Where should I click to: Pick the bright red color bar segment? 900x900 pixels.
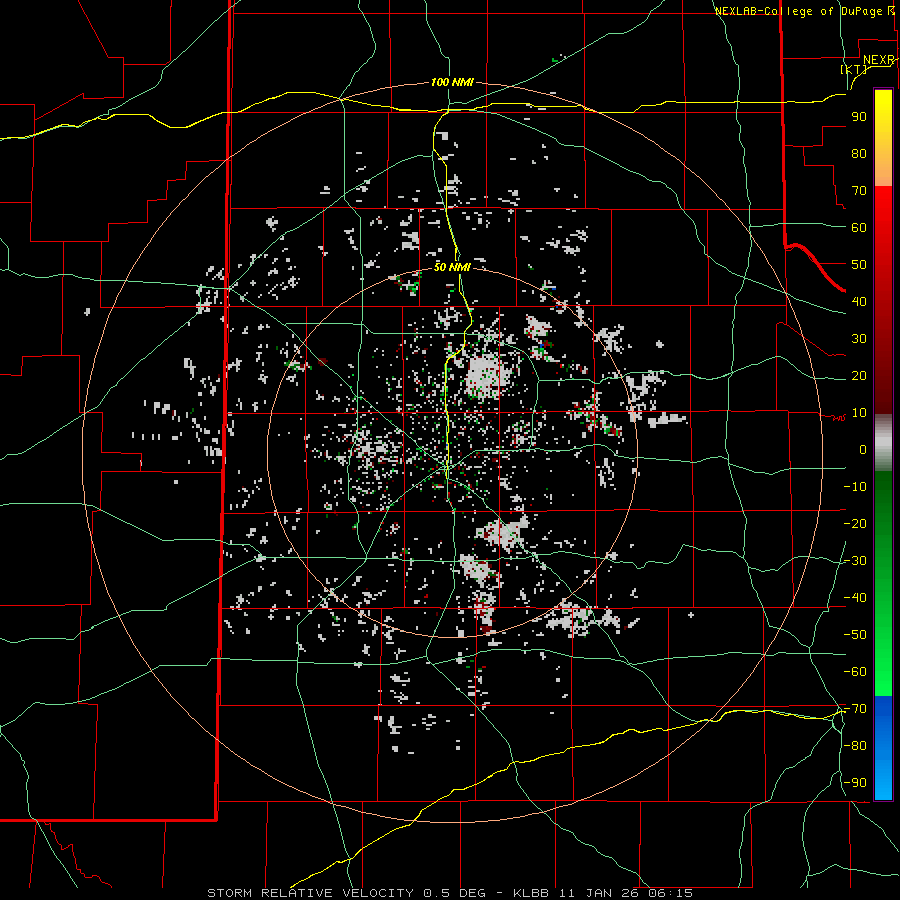pyautogui.click(x=883, y=212)
